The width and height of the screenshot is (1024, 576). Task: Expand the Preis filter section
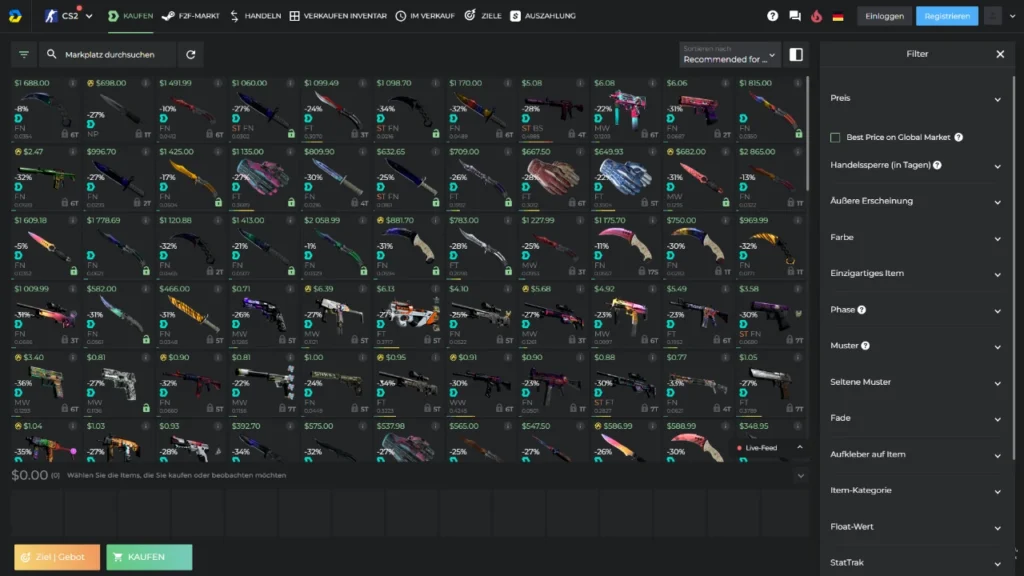click(x=916, y=97)
